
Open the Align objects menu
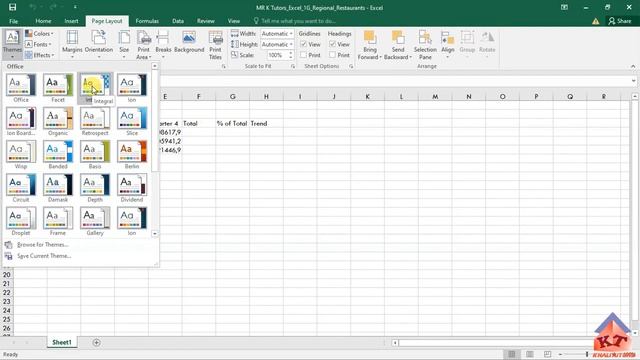[x=448, y=44]
